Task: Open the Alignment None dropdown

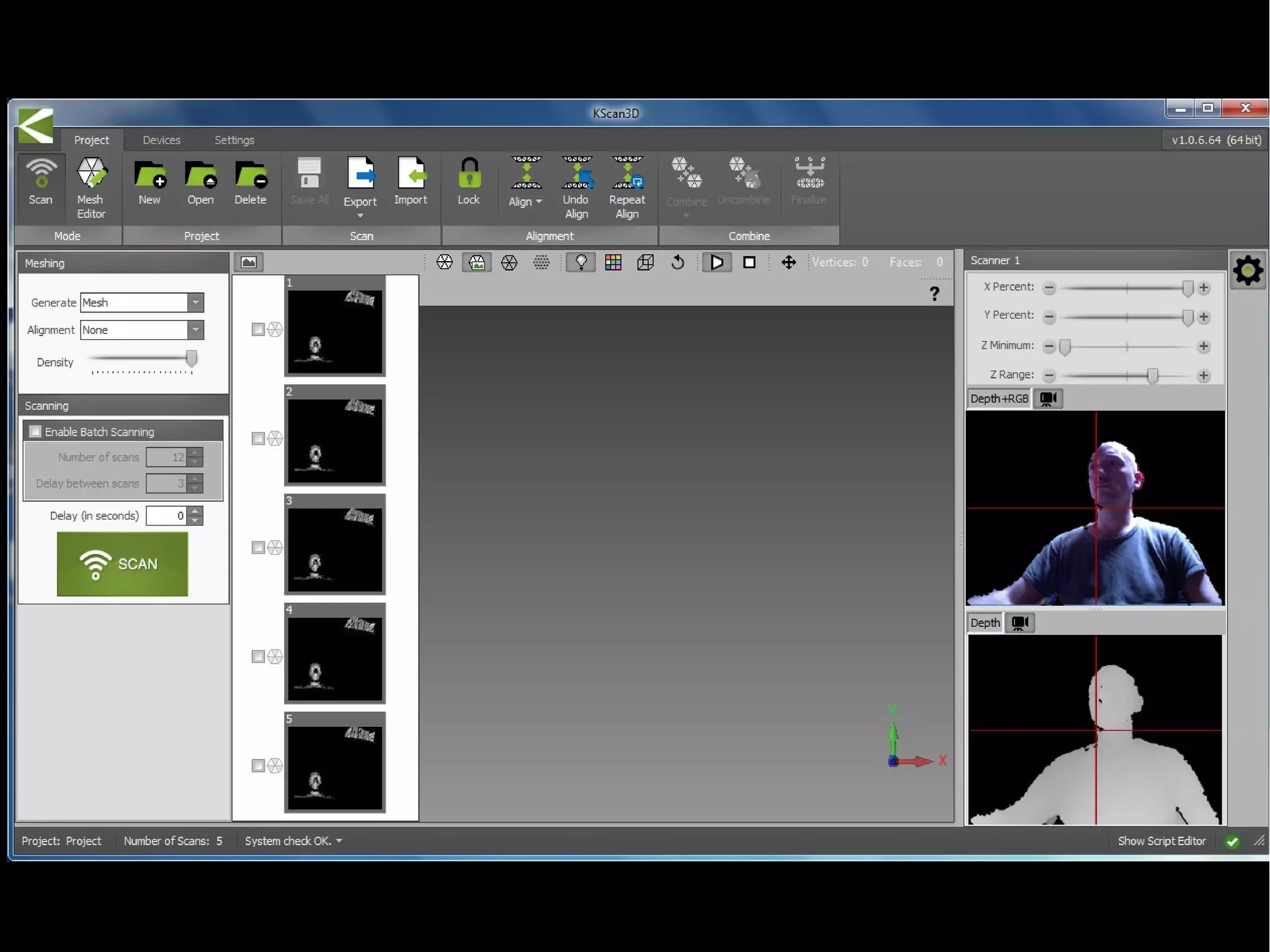Action: (x=195, y=330)
